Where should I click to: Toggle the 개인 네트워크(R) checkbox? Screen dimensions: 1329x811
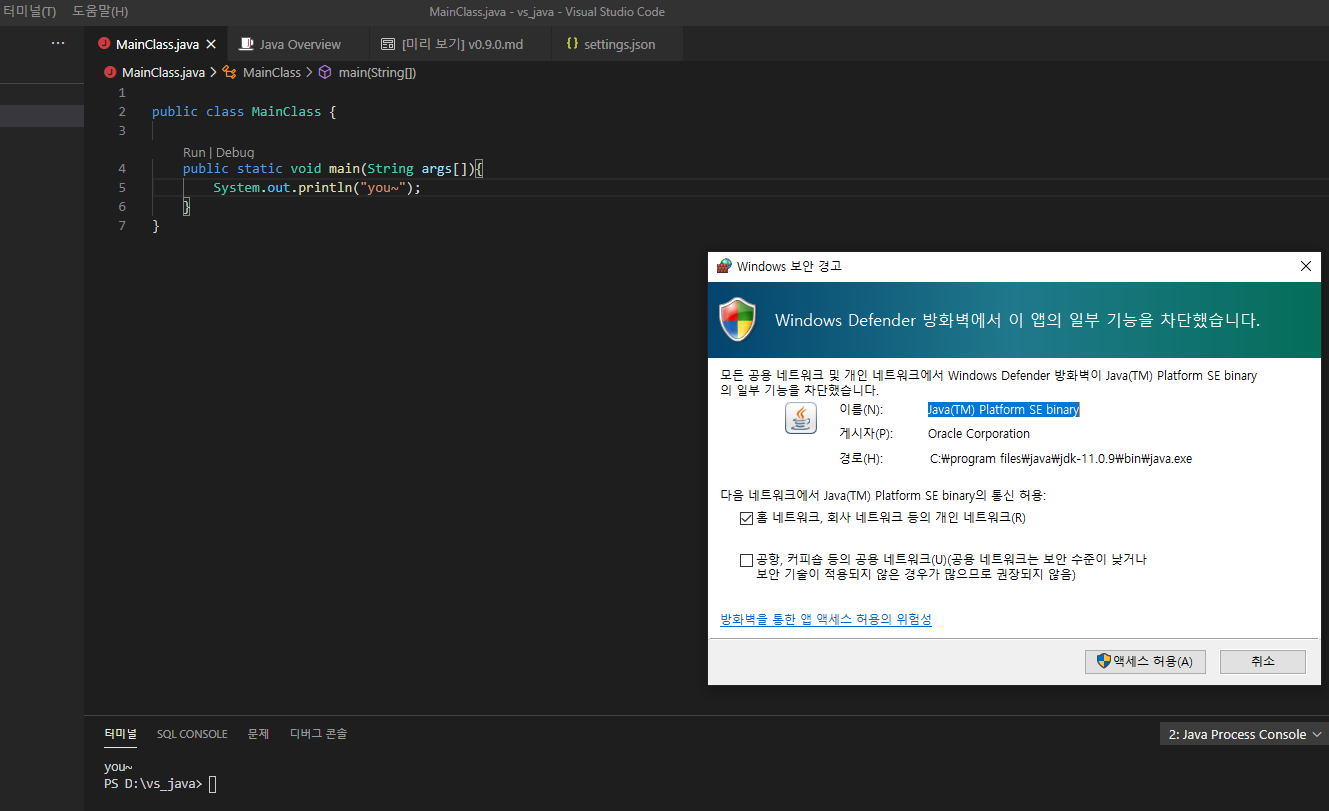746,518
